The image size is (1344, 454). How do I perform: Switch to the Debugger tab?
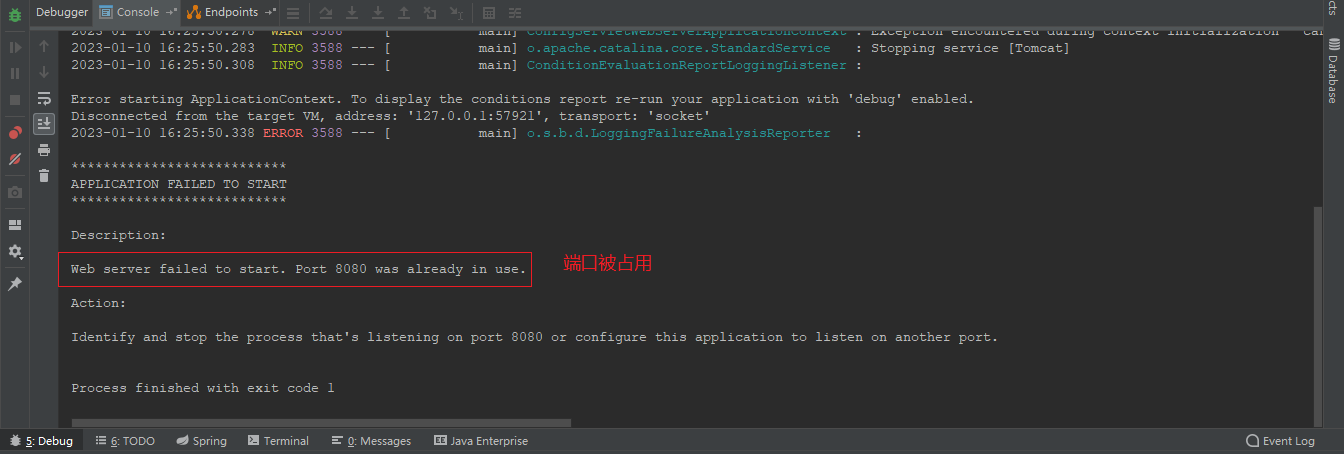(x=62, y=12)
